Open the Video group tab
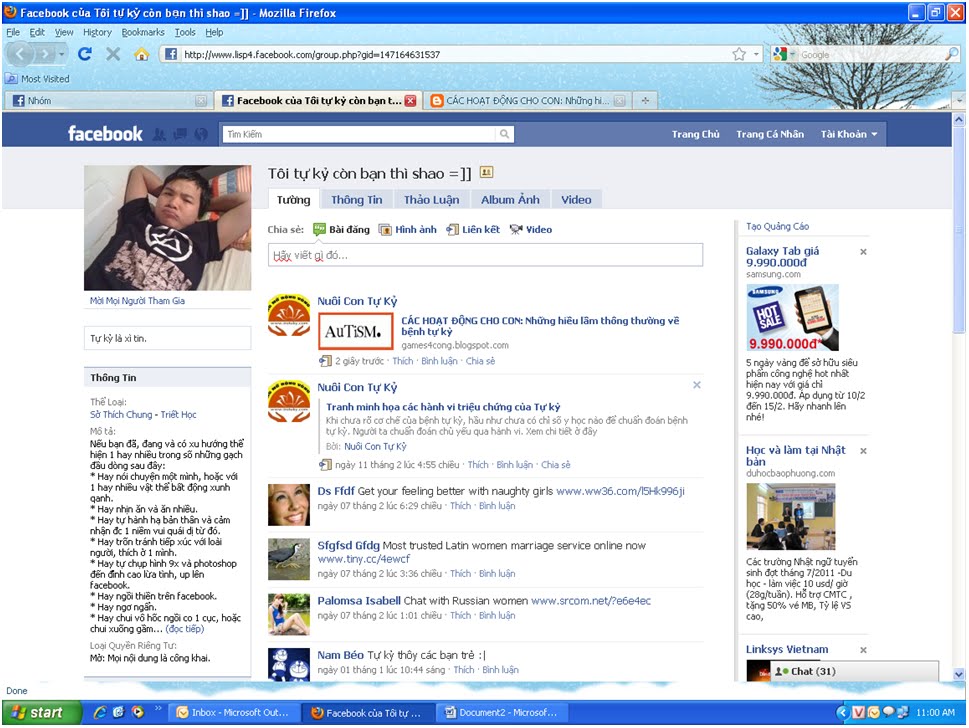Screen dimensions: 969x728 [x=576, y=200]
